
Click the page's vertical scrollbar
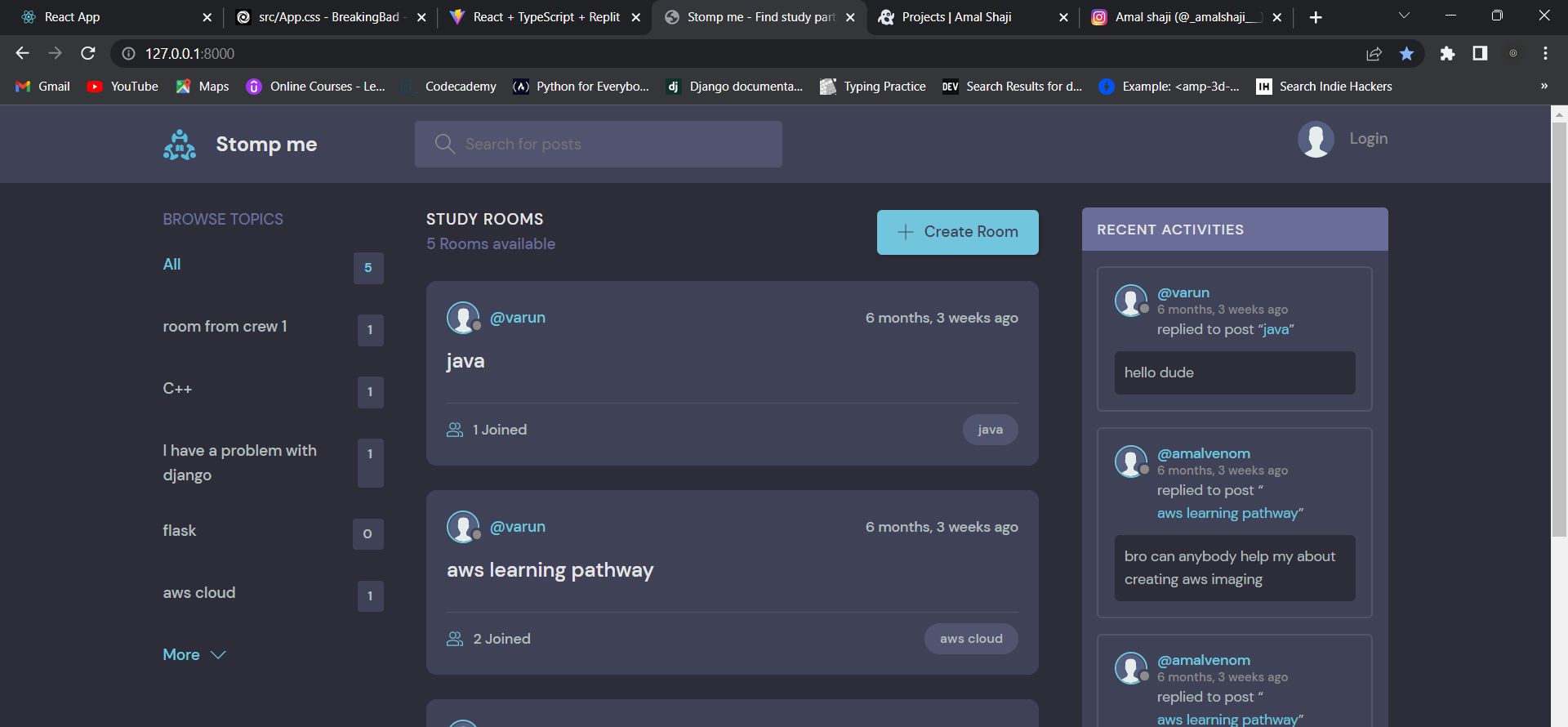[1559, 327]
